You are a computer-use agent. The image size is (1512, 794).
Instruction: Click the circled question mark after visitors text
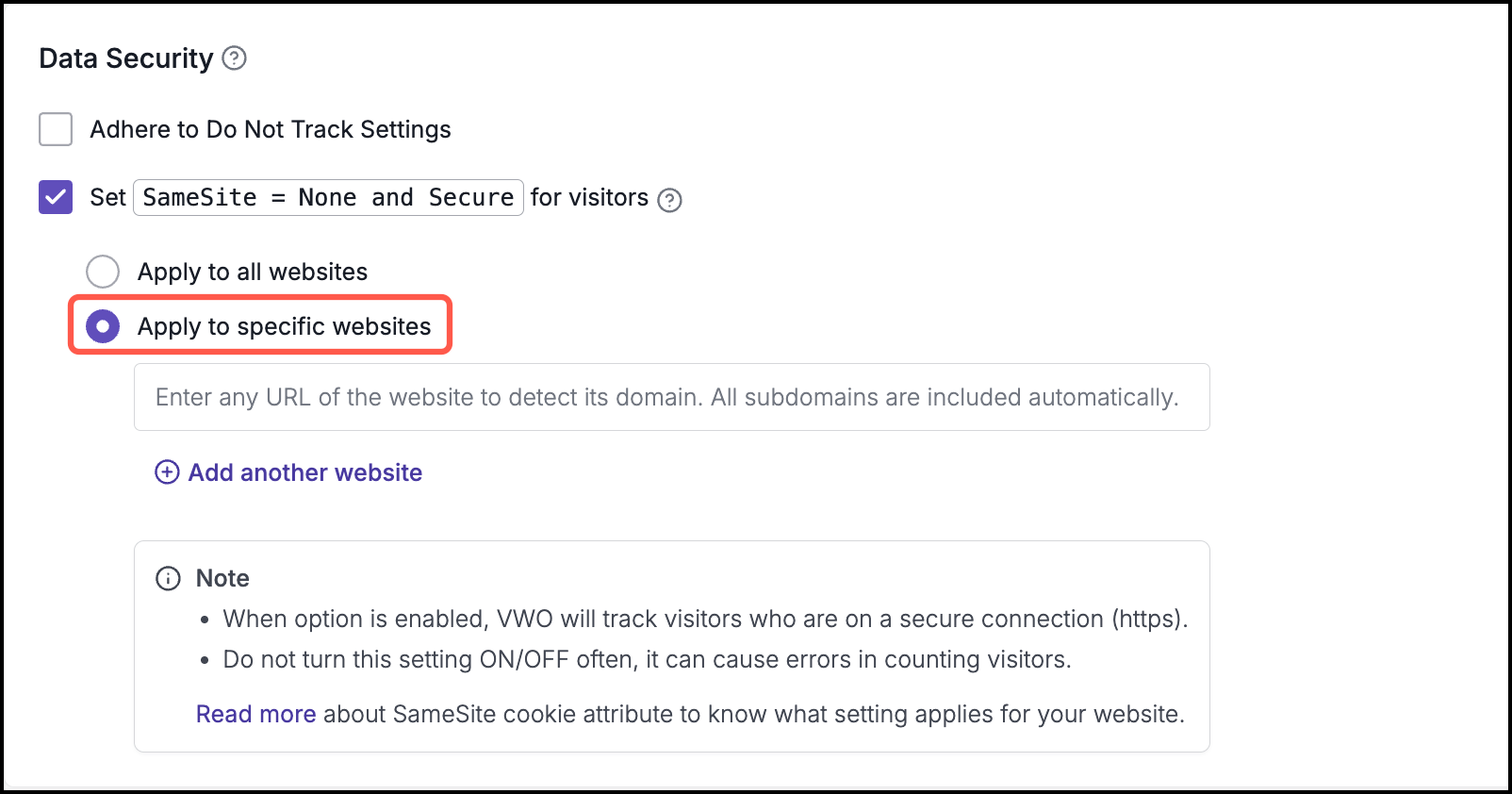pos(669,200)
